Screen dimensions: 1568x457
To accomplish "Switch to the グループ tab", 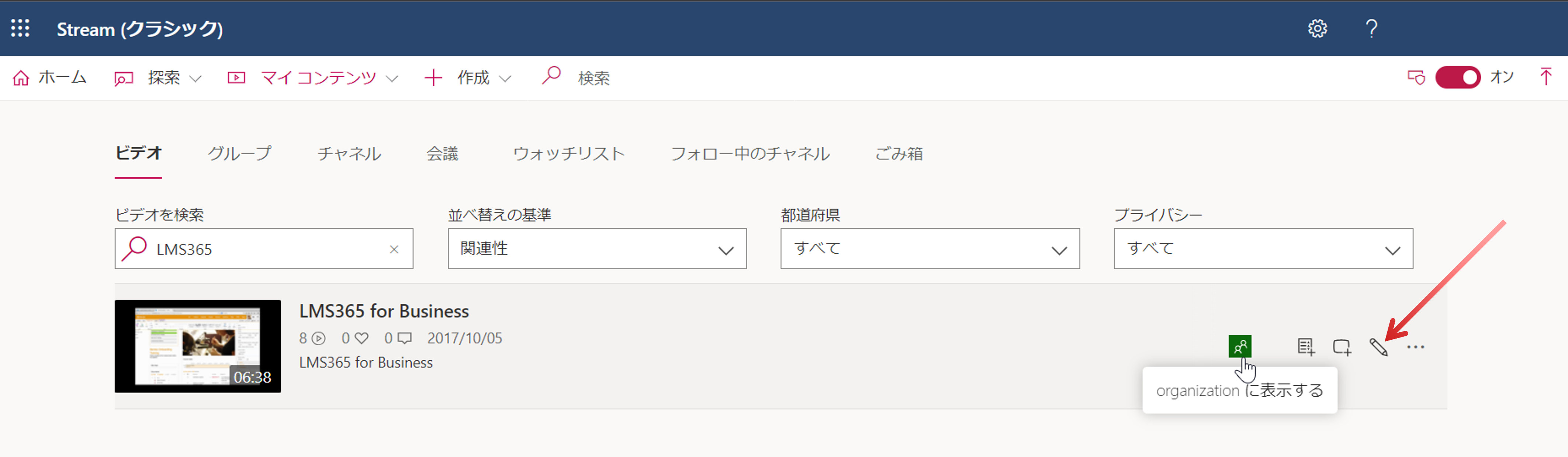I will click(x=239, y=153).
